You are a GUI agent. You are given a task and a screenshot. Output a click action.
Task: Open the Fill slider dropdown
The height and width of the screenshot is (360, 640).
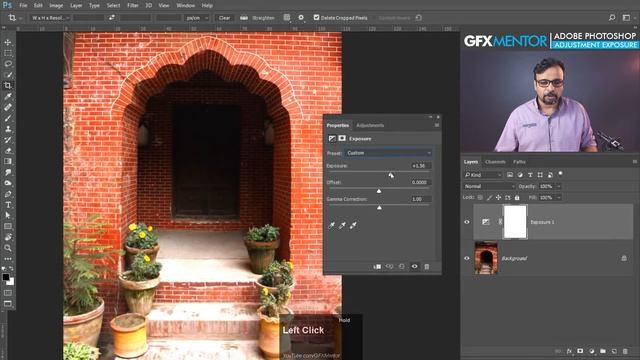click(x=558, y=198)
